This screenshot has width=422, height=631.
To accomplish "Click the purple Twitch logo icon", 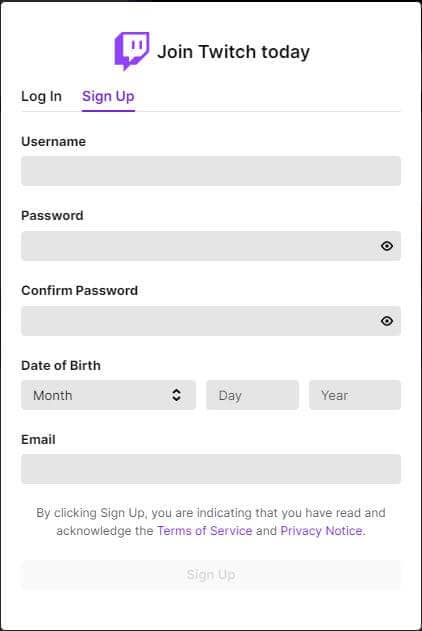I will [132, 51].
